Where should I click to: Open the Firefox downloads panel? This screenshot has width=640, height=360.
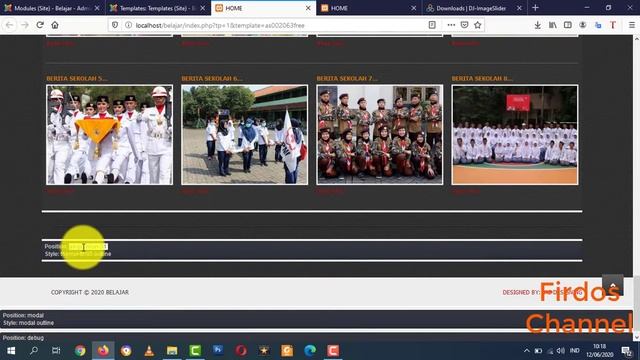click(538, 25)
